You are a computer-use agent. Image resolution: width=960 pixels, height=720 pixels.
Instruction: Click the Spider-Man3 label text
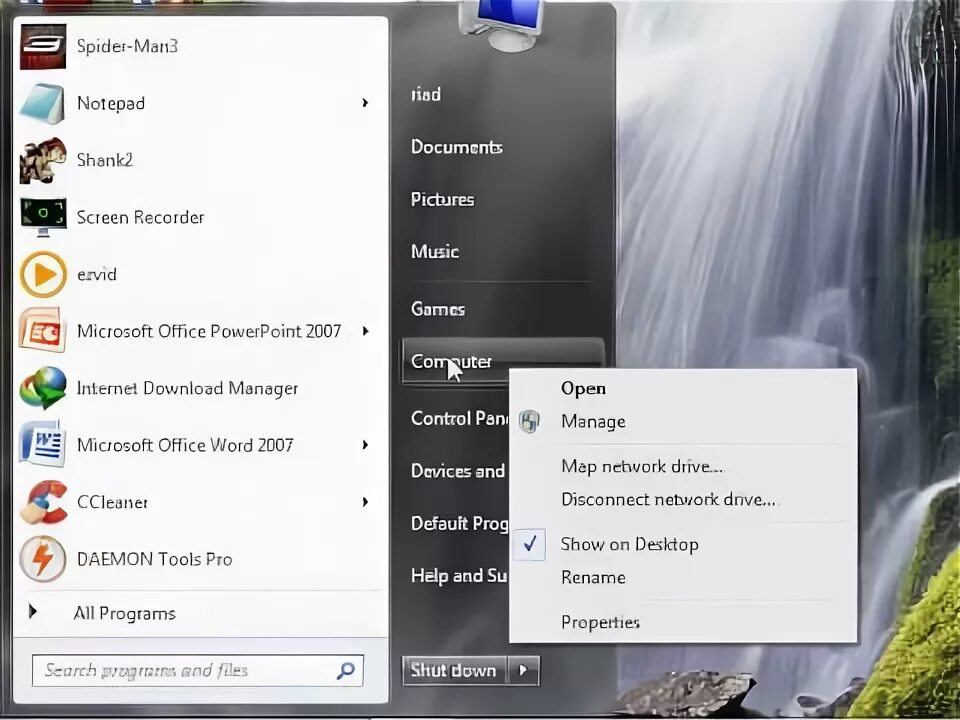[x=127, y=46]
